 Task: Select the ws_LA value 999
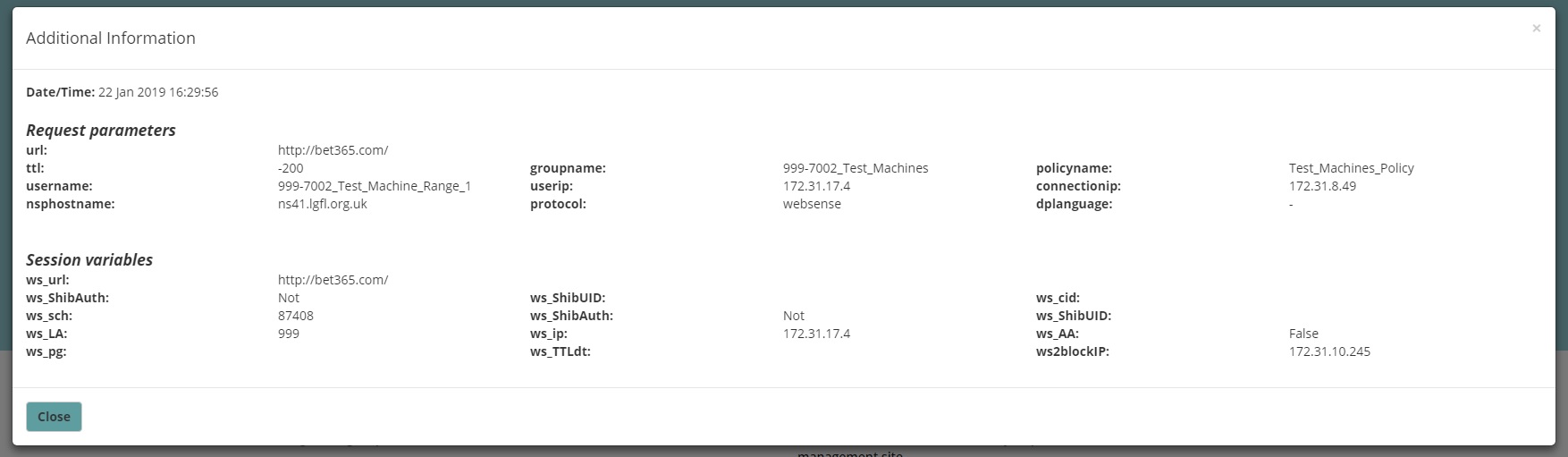(x=289, y=334)
